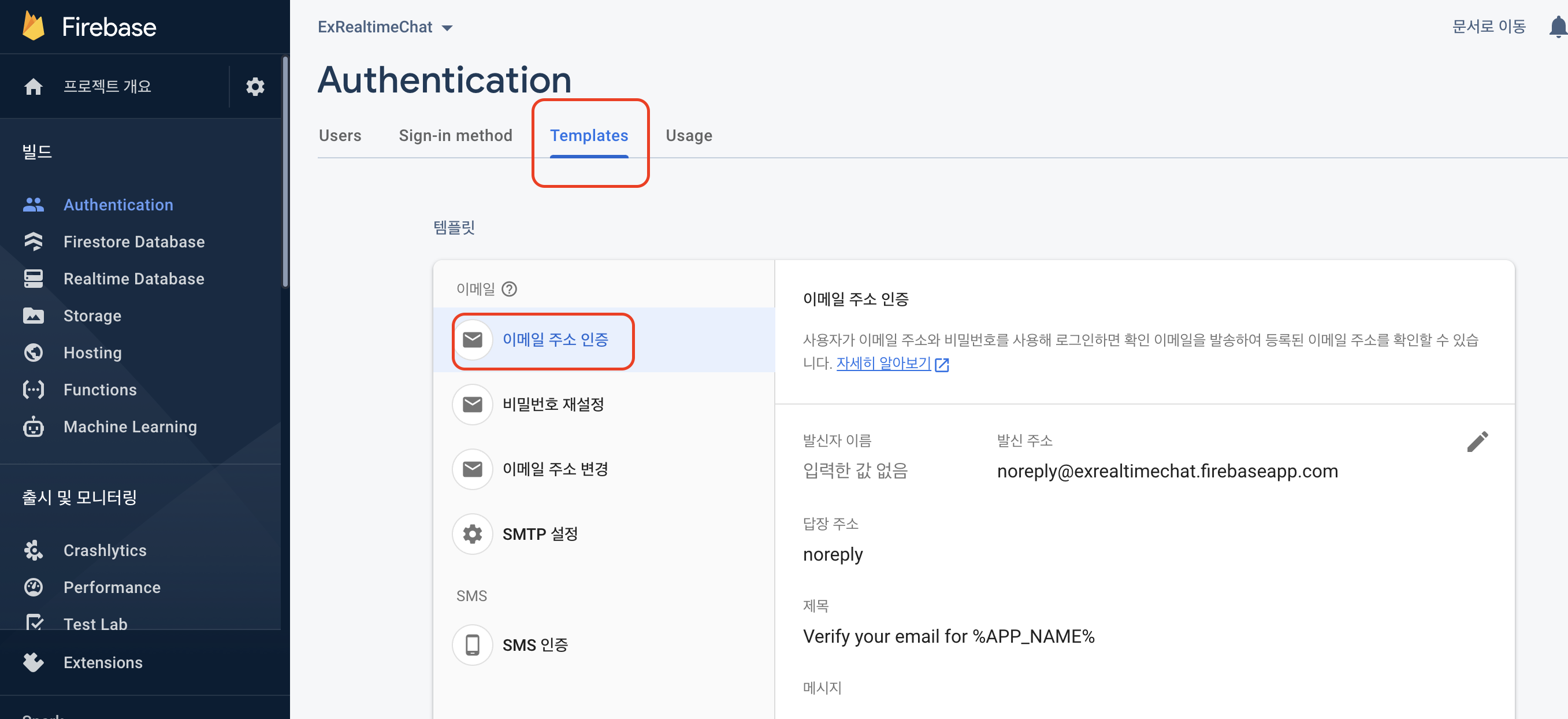The image size is (1568, 719).
Task: Click the 자세히 알아보기 link
Action: 883,364
